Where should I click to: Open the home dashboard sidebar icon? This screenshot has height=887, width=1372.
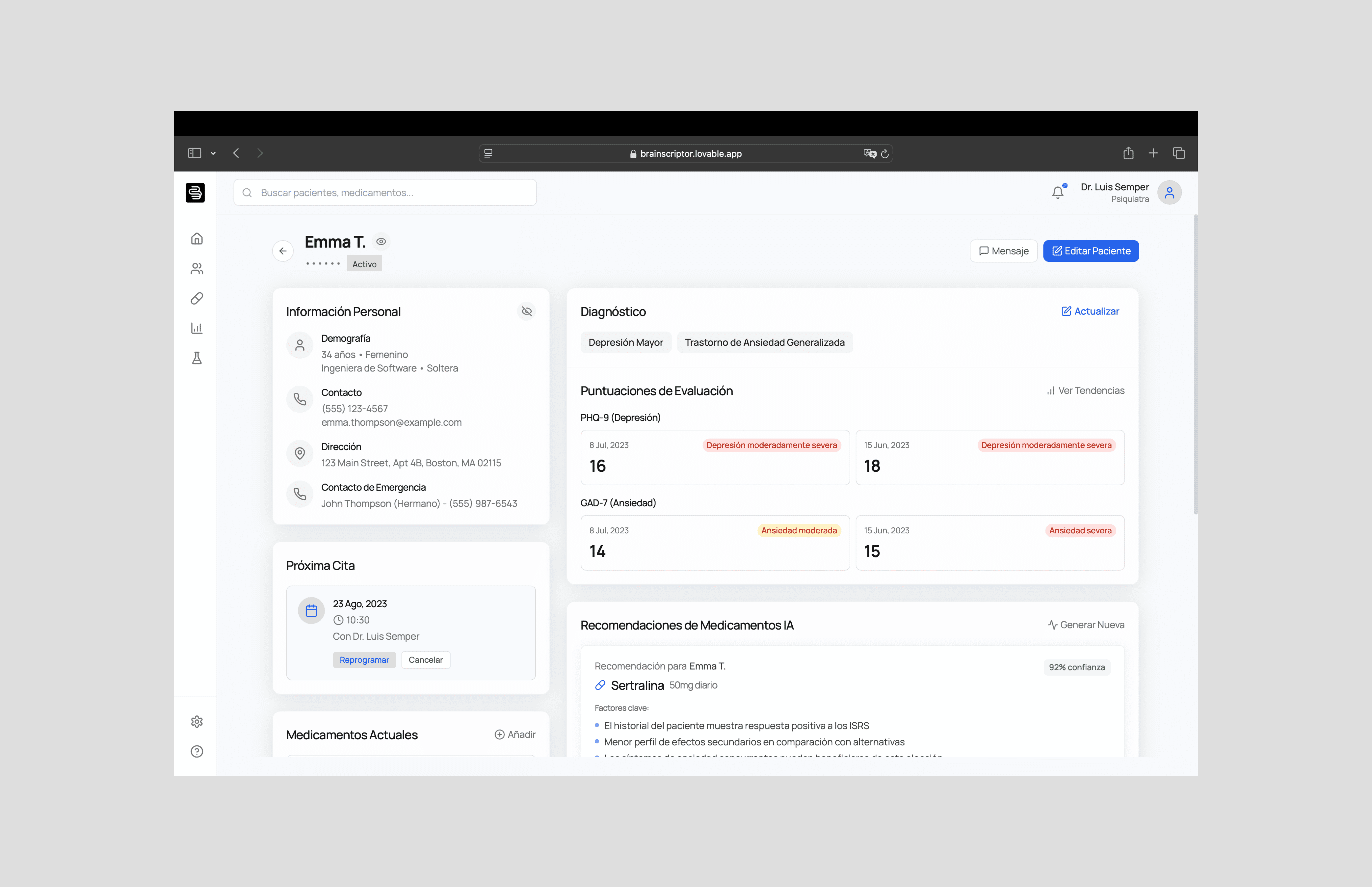197,238
